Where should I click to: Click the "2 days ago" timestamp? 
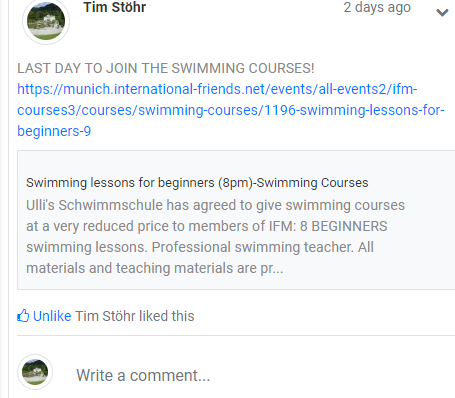377,8
